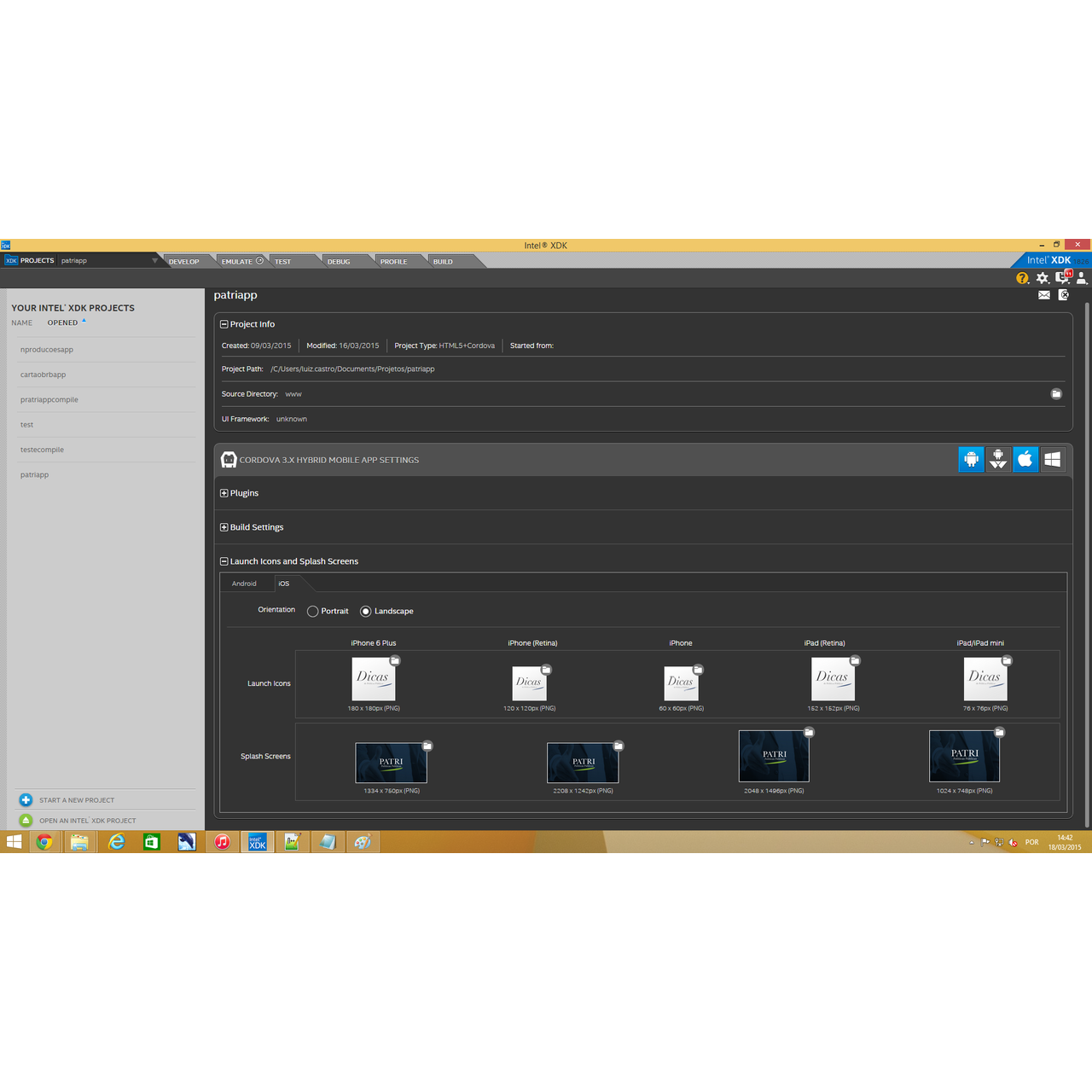Viewport: 1092px width, 1092px height.
Task: Switch to the Profile tab
Action: (393, 262)
